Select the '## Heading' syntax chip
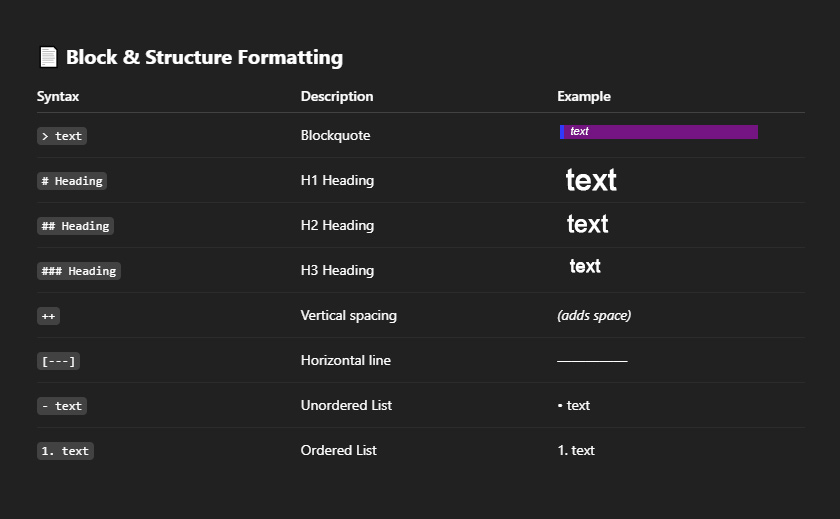840x519 pixels. click(75, 226)
